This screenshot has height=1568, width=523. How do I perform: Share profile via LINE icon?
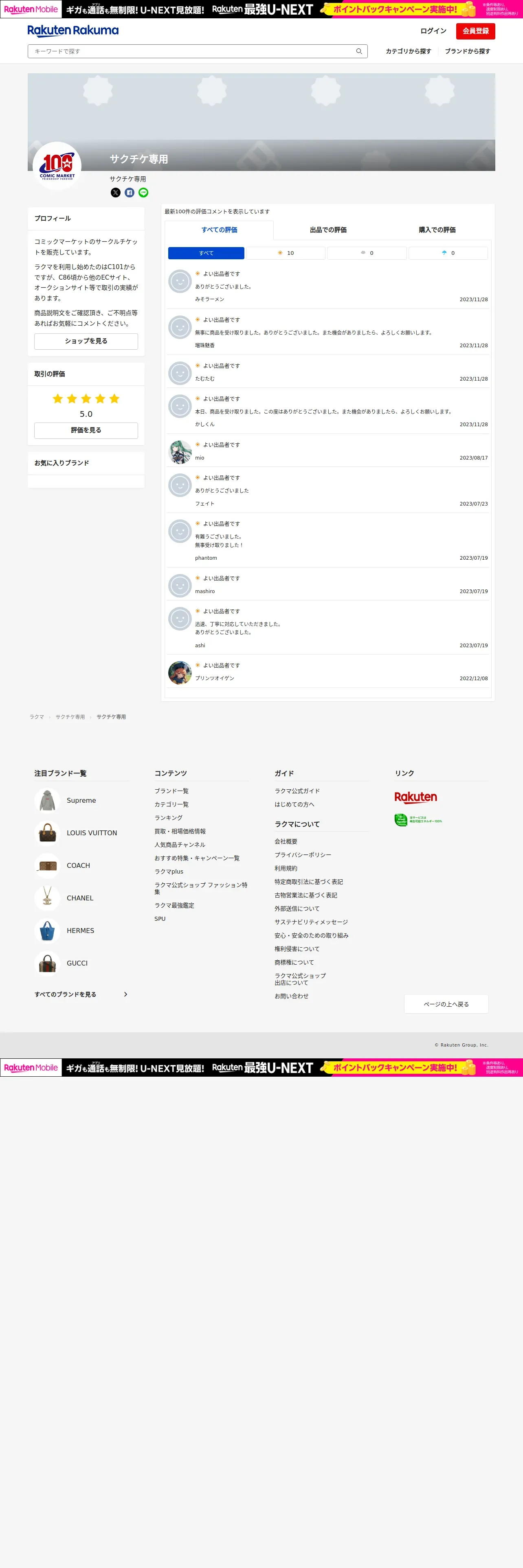coord(144,193)
